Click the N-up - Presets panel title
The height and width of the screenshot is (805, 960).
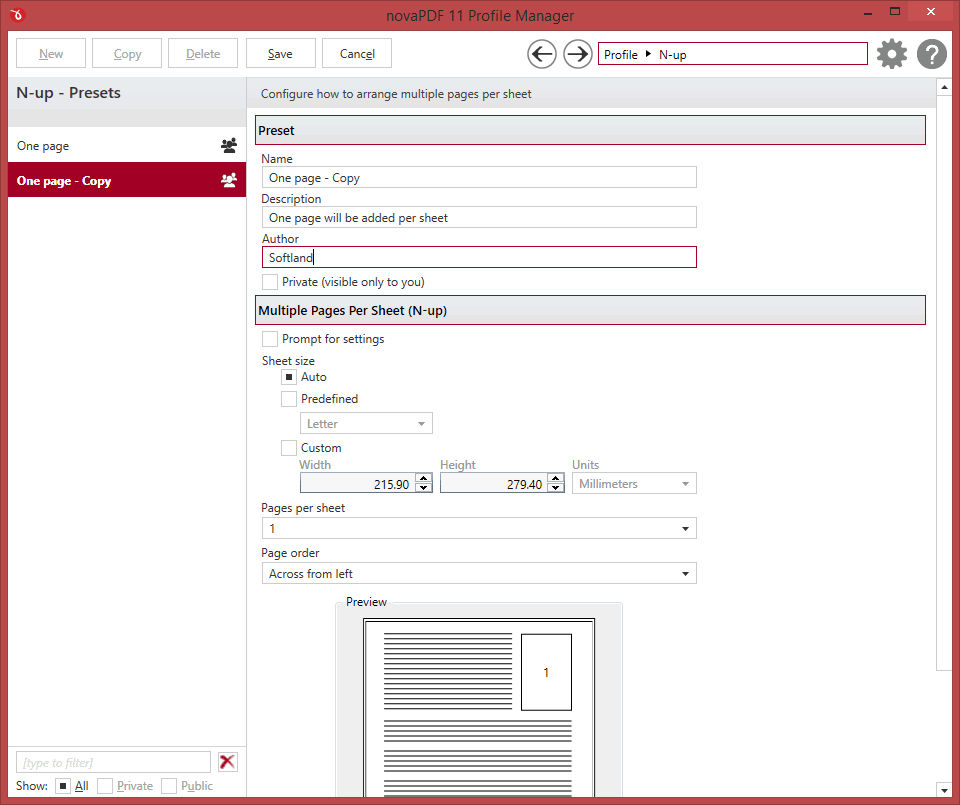coord(69,93)
